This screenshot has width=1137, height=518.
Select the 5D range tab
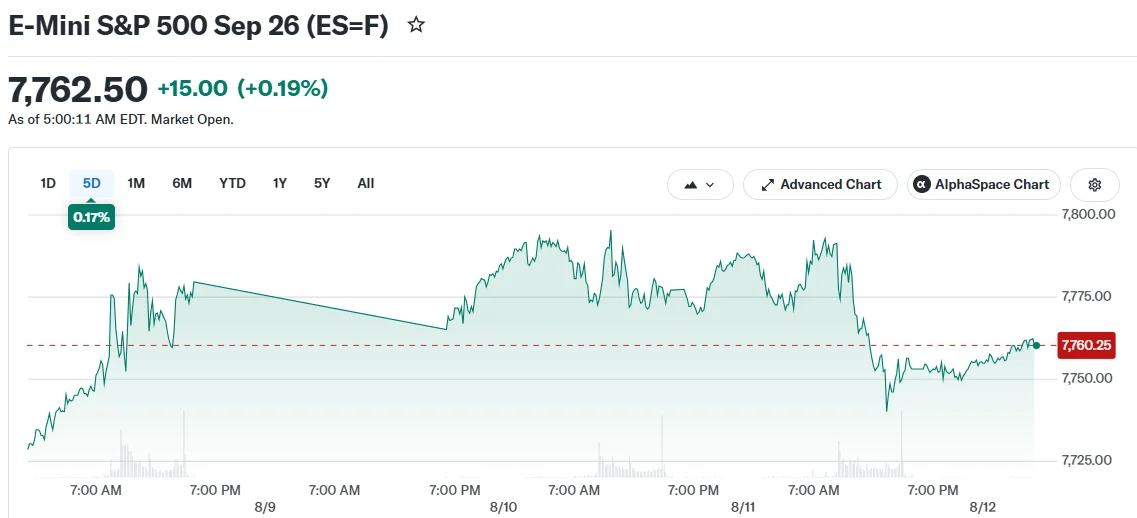(91, 184)
